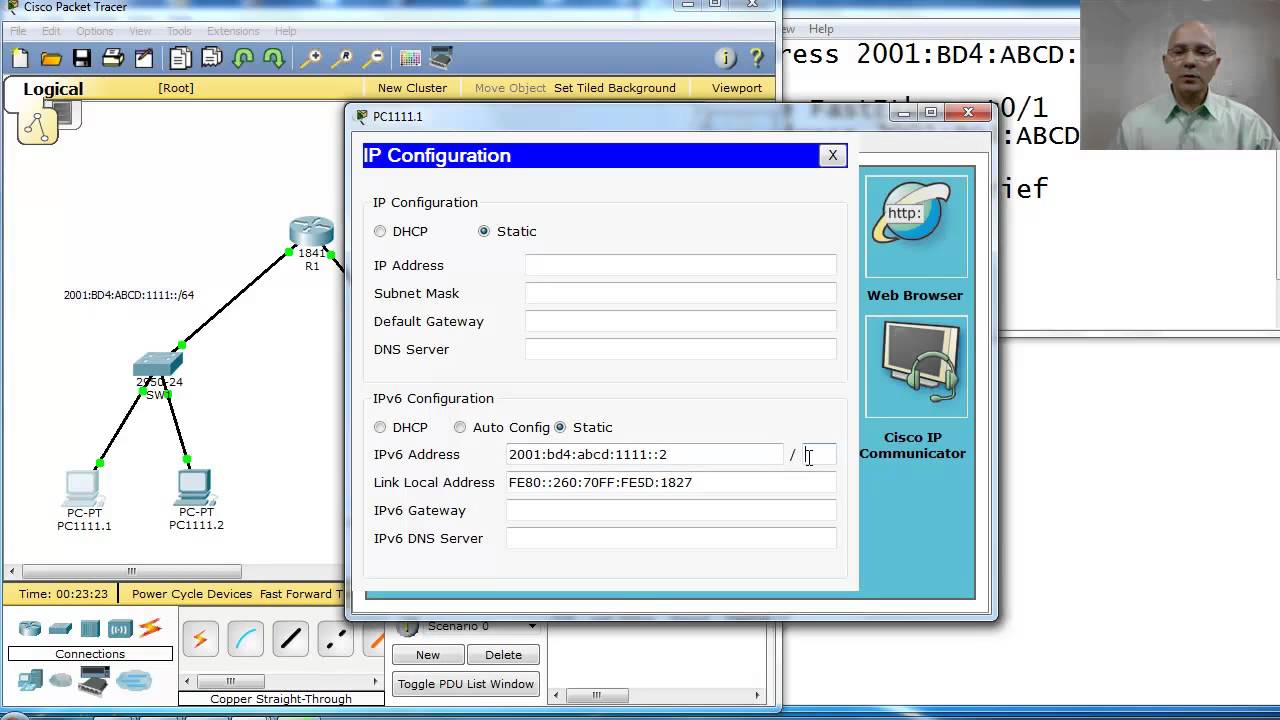Click the IPv6 Address field
This screenshot has height=720, width=1280.
(x=645, y=454)
